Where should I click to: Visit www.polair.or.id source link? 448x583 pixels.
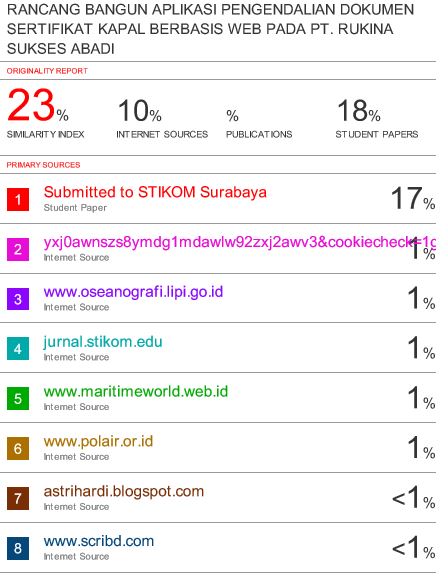click(x=98, y=442)
